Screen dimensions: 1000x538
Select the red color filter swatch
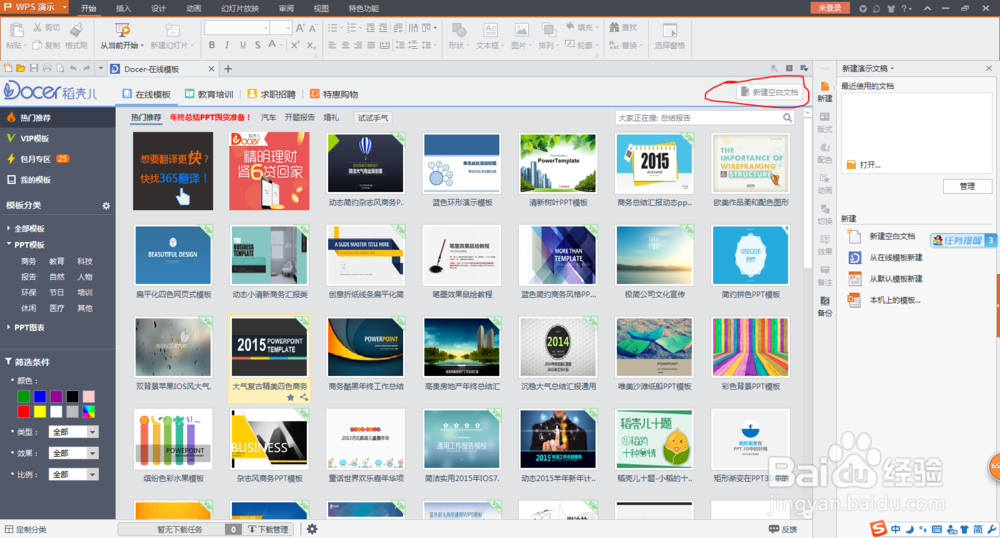click(x=24, y=412)
